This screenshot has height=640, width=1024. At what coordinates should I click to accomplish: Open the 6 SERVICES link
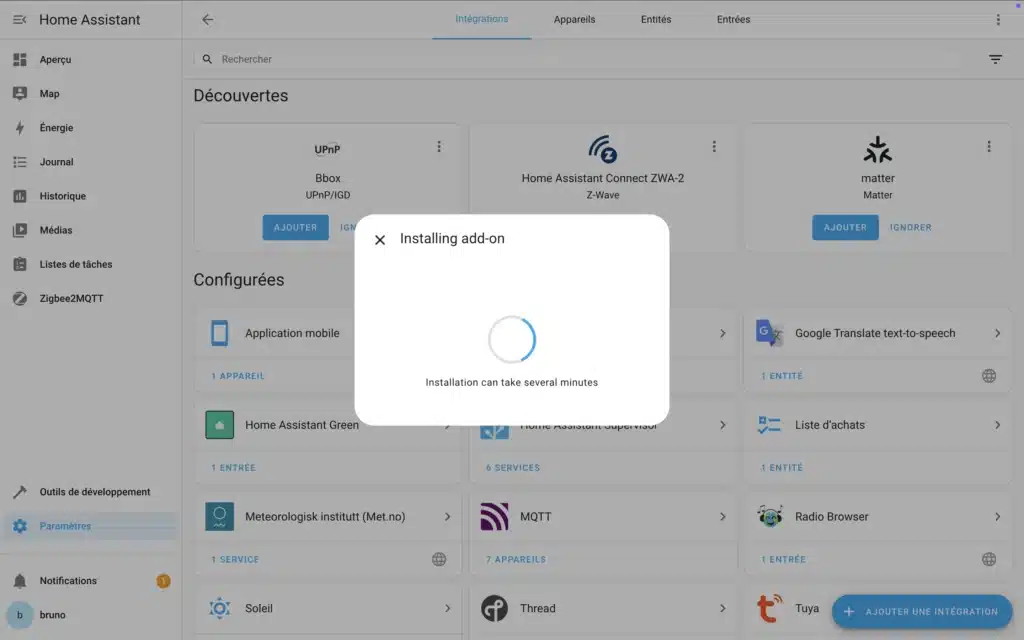(513, 468)
